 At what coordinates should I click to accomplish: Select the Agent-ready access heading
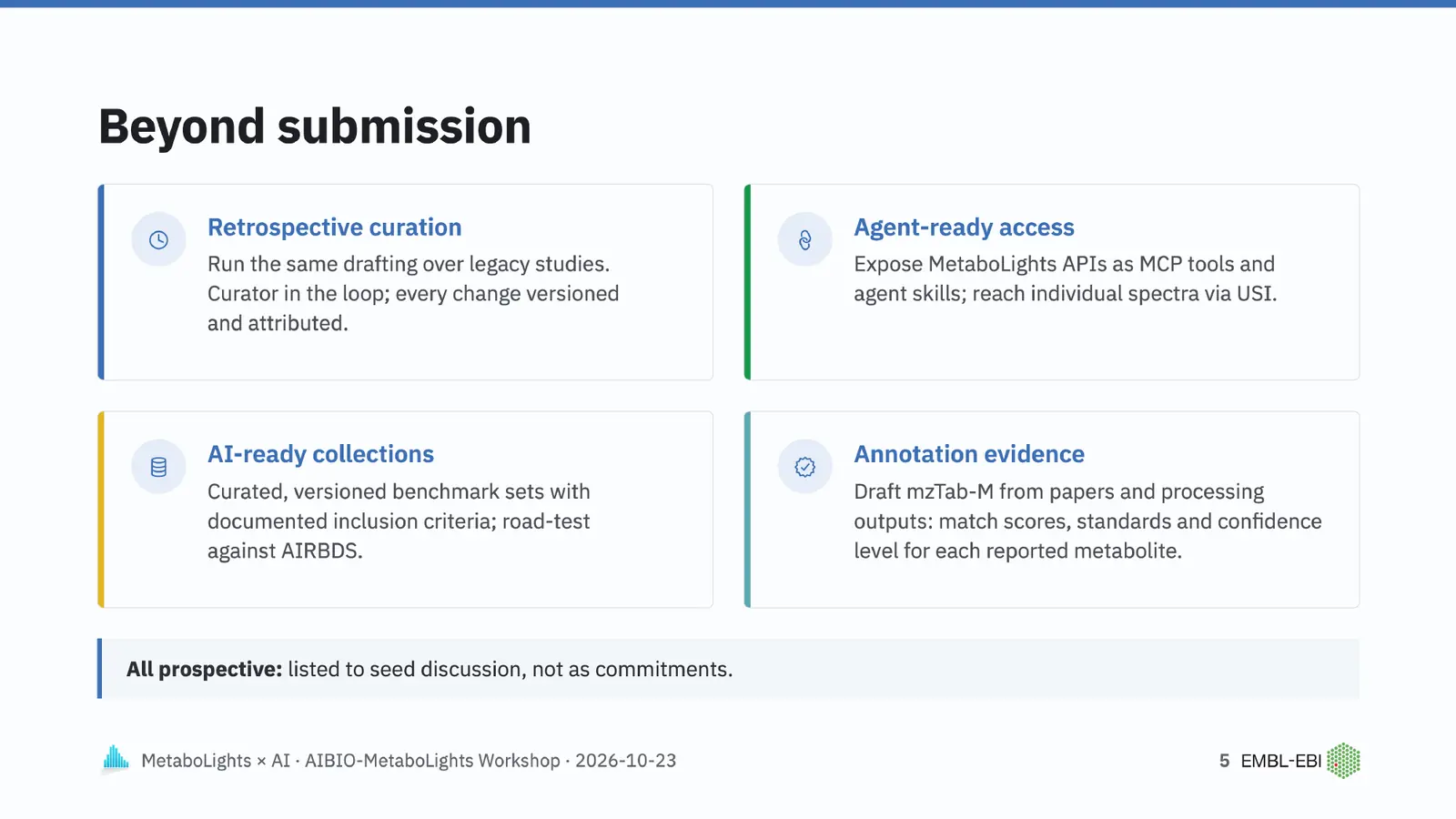click(964, 227)
